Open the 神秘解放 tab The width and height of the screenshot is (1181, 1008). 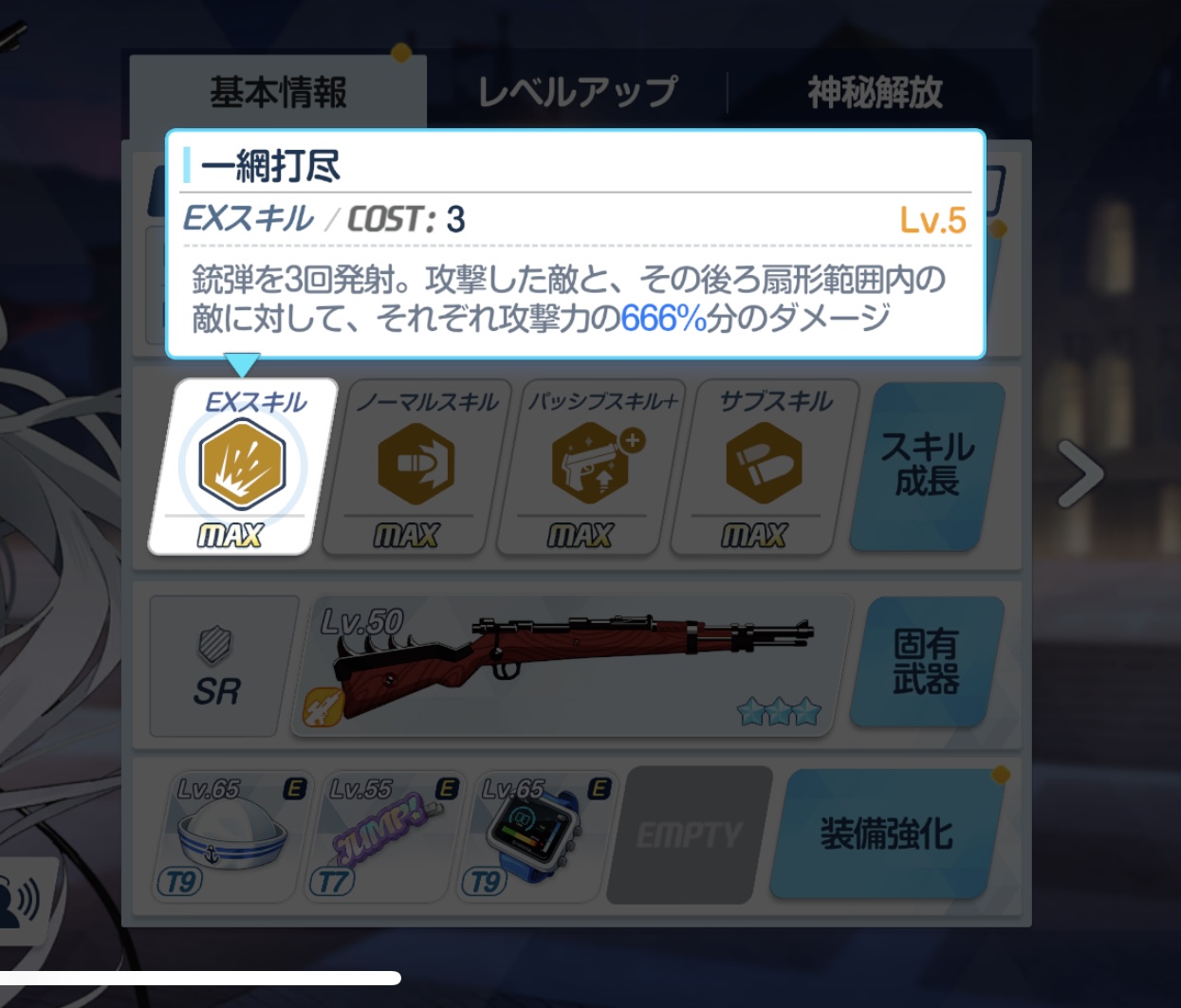click(x=875, y=92)
